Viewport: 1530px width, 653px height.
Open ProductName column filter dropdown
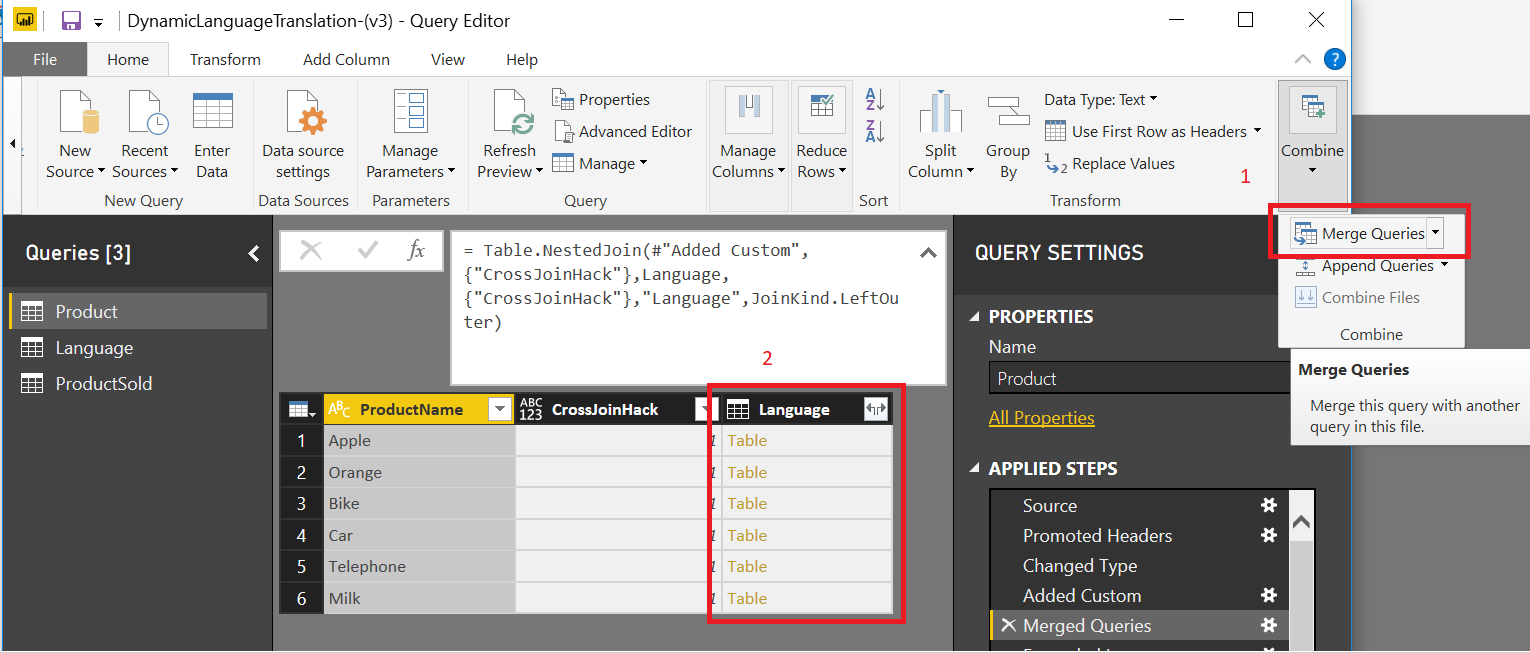(499, 409)
